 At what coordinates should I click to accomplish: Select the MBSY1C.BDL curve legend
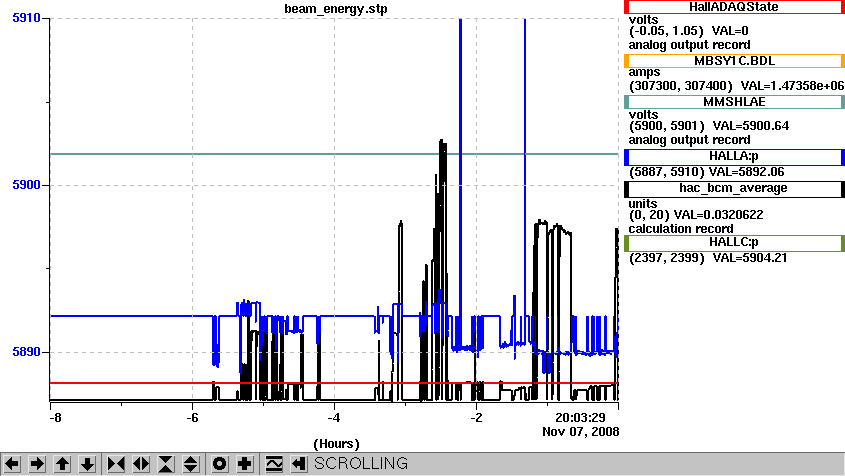coord(734,61)
